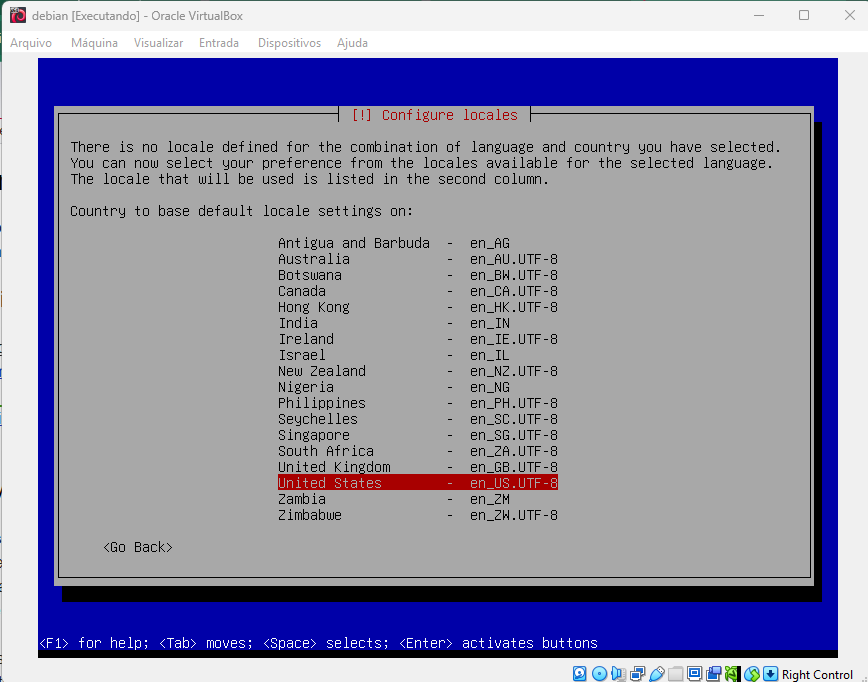The width and height of the screenshot is (868, 682).
Task: Click the shared folders status icon
Action: point(675,674)
